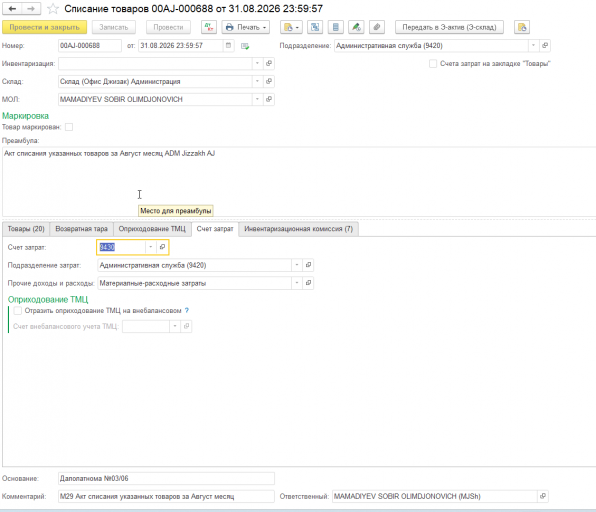This screenshot has width=596, height=512.
Task: Open the Склад field's open-form icon
Action: pyautogui.click(x=269, y=81)
